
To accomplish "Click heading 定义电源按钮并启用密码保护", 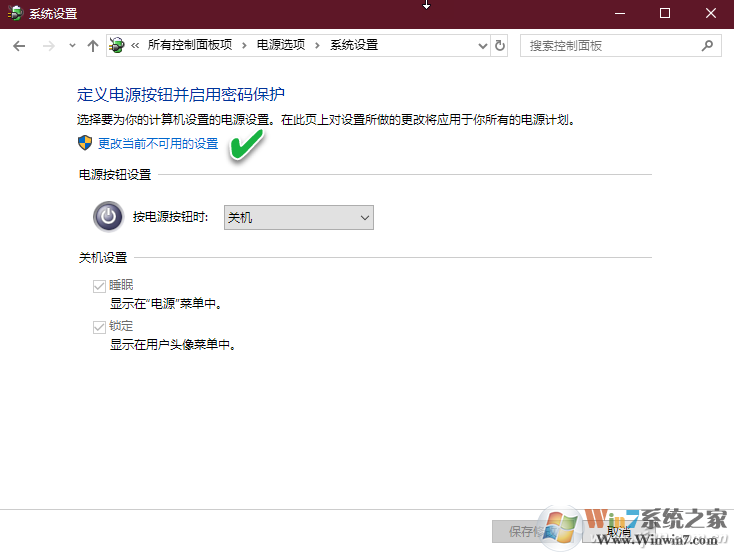I will [181, 95].
